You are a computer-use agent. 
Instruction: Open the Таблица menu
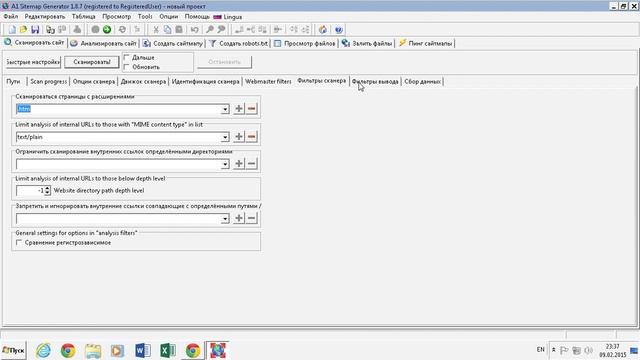pos(84,17)
